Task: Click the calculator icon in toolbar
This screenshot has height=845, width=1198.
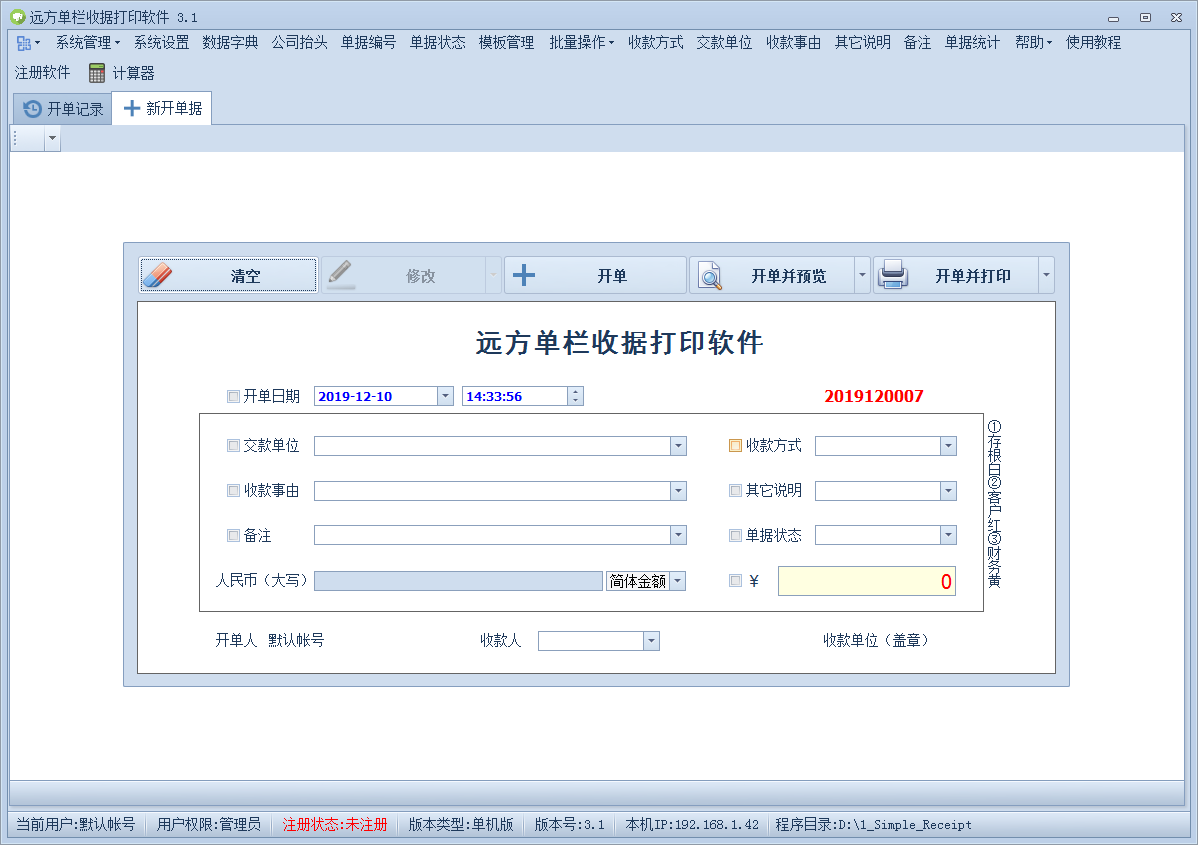Action: click(x=96, y=73)
